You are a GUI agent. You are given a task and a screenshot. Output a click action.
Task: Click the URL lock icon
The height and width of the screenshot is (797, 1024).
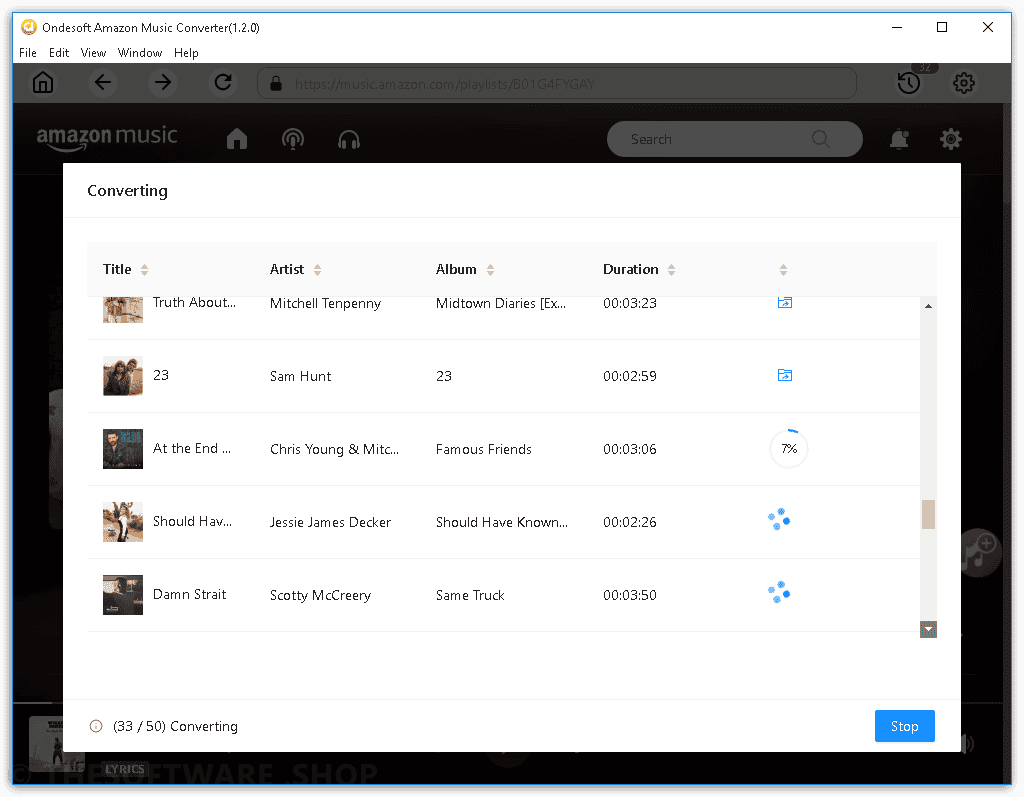click(276, 84)
